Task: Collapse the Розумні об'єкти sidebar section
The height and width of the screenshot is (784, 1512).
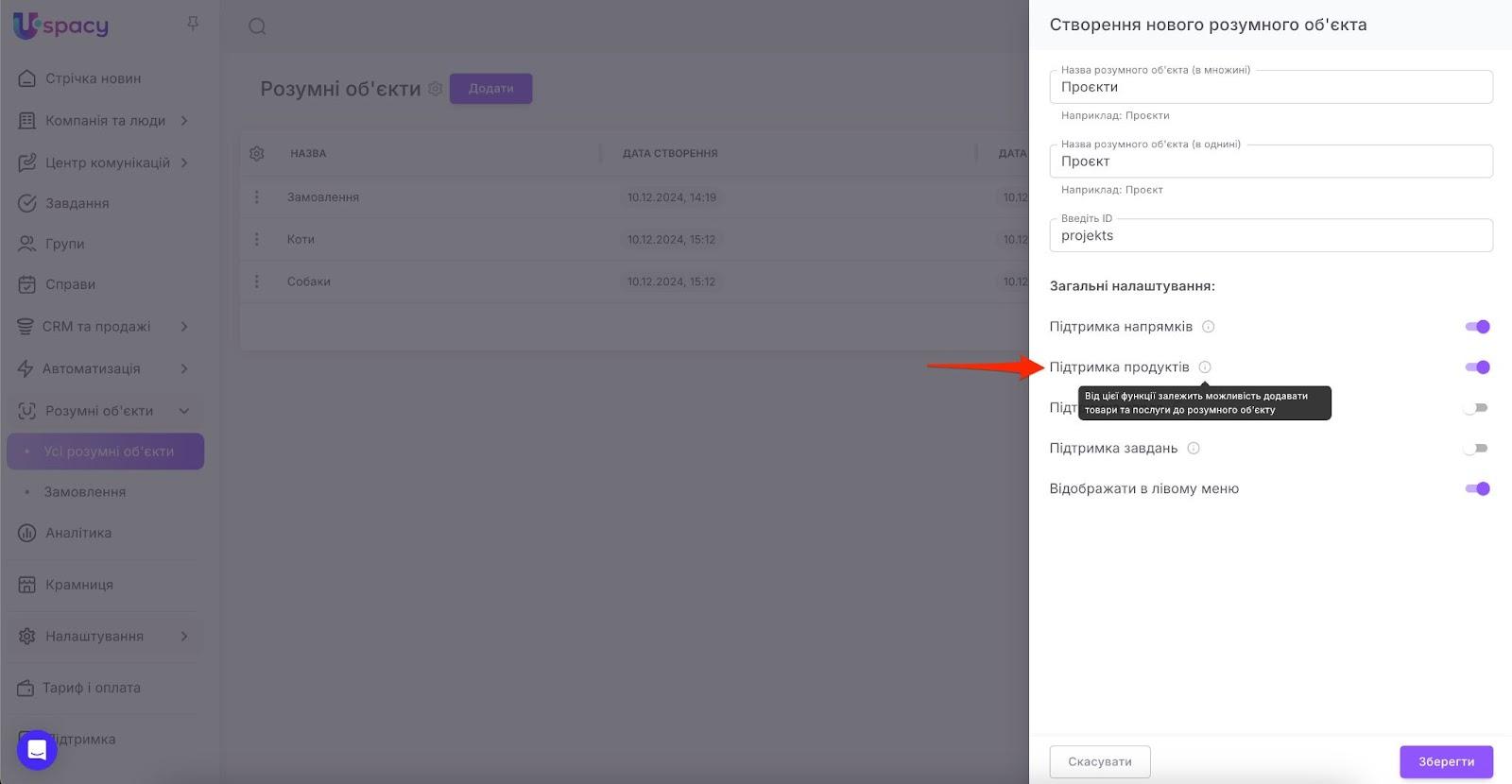Action: pyautogui.click(x=184, y=411)
